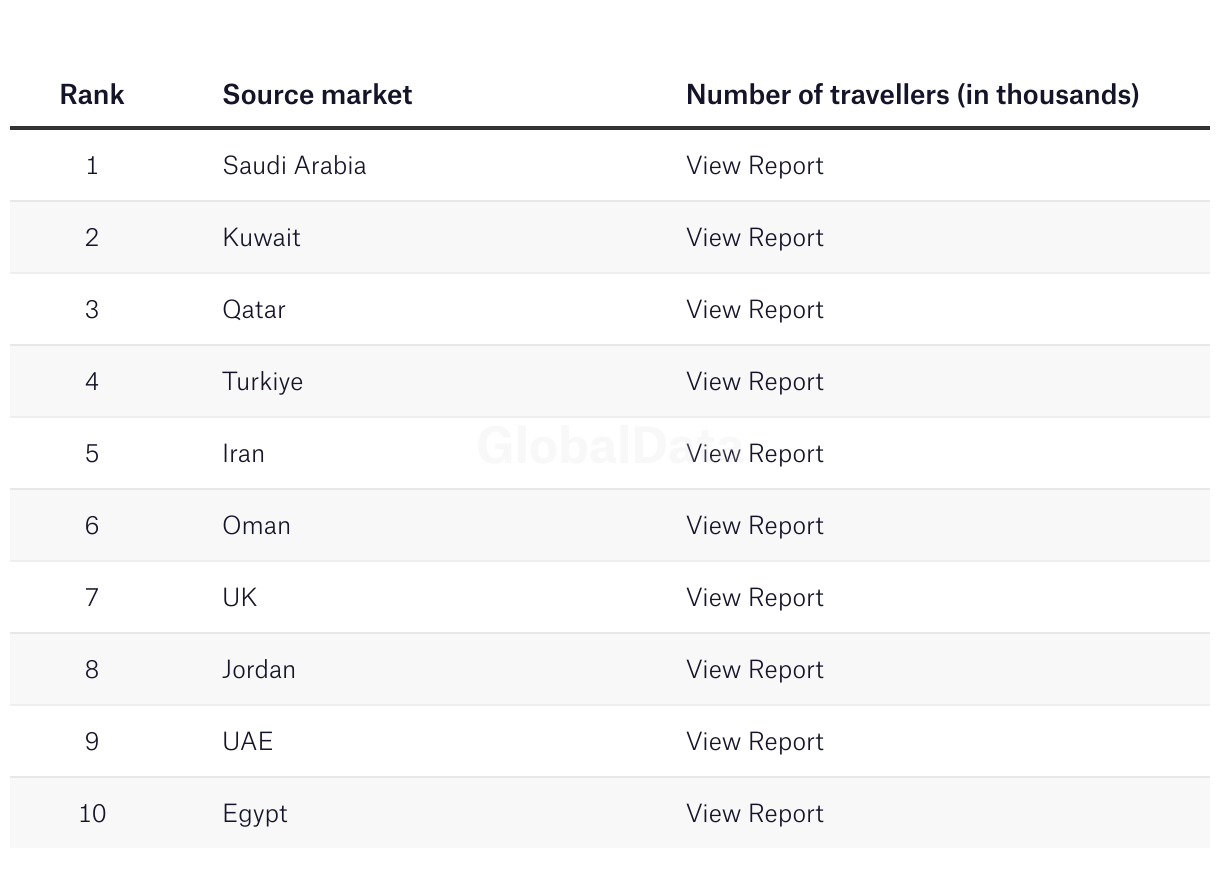Viewport: 1220px width, 890px height.
Task: Click rank number 1 cell
Action: (x=92, y=166)
